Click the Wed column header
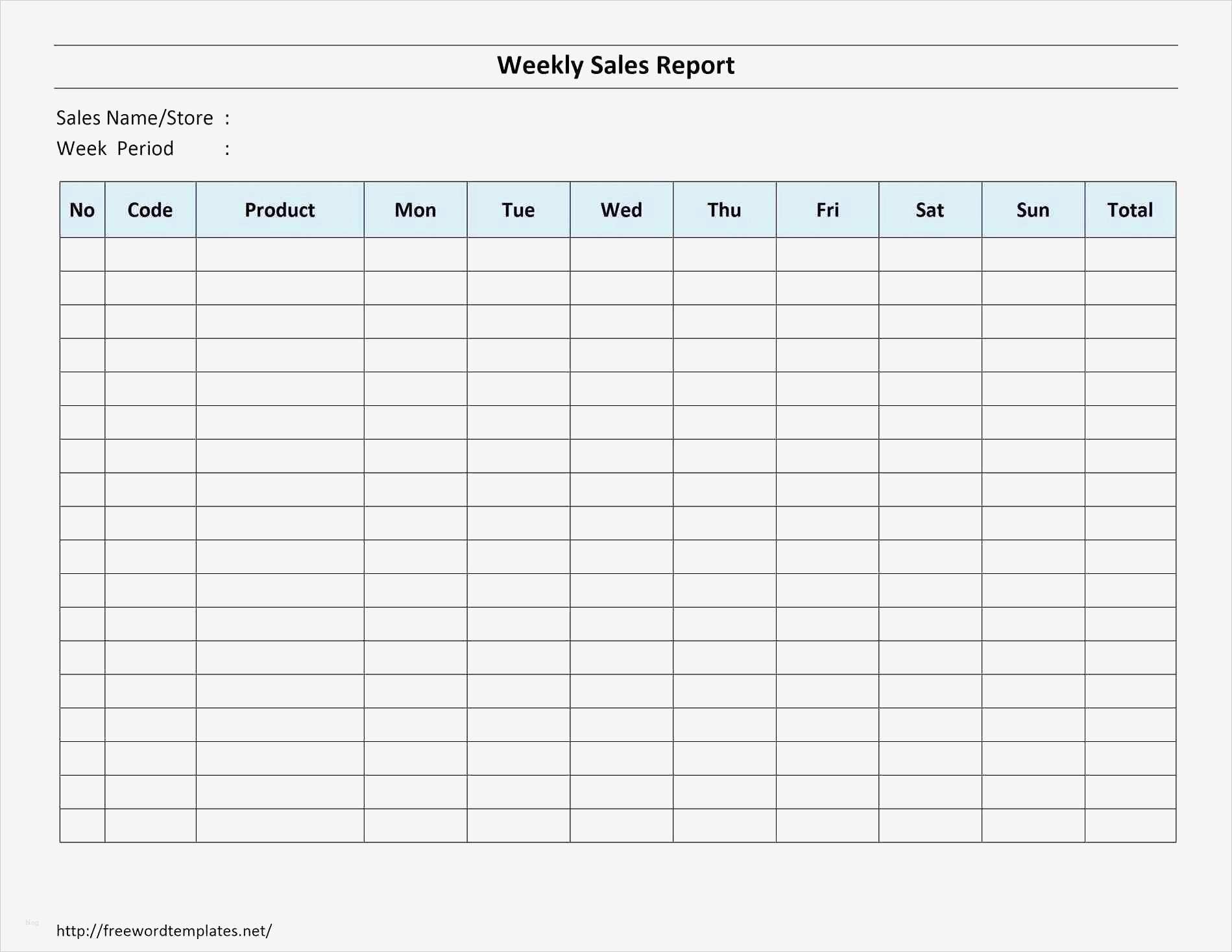 click(x=621, y=210)
